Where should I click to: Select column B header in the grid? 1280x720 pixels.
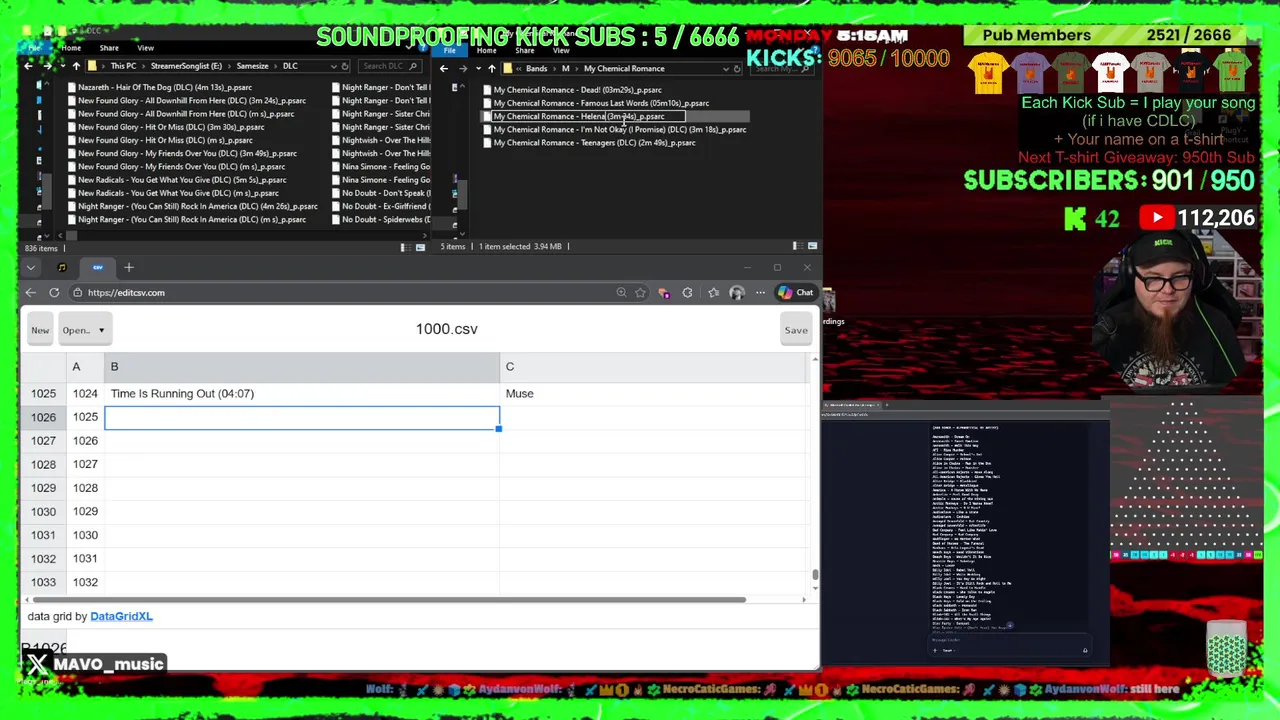click(302, 367)
